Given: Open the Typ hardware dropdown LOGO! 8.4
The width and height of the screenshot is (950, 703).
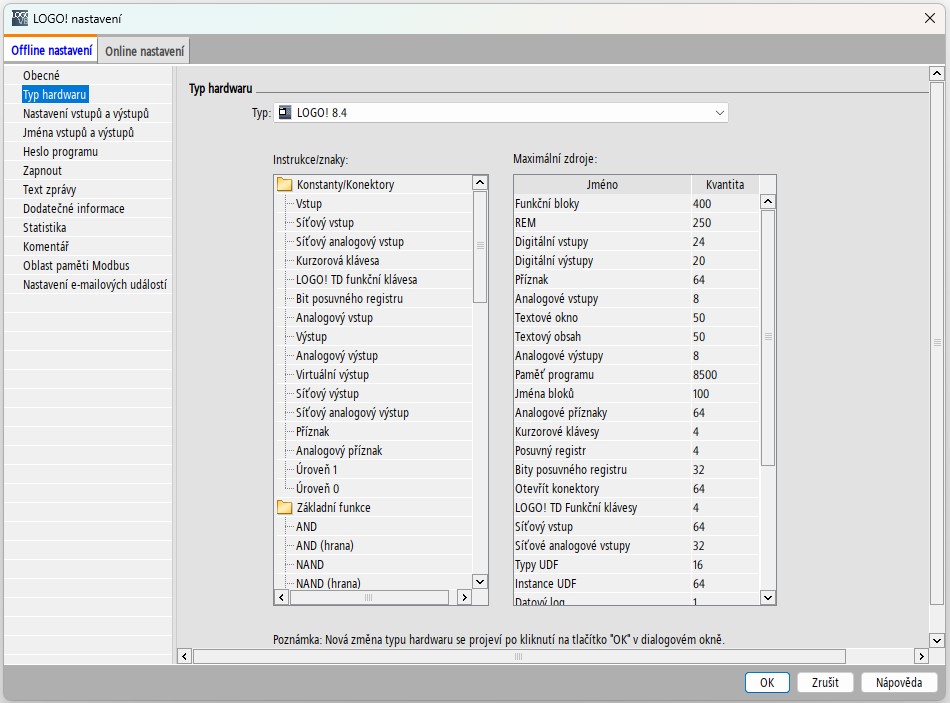Looking at the screenshot, I should pyautogui.click(x=500, y=113).
